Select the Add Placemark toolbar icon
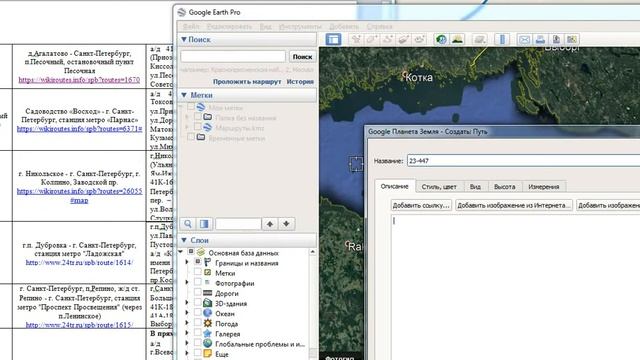The height and width of the screenshot is (360, 640). point(357,39)
